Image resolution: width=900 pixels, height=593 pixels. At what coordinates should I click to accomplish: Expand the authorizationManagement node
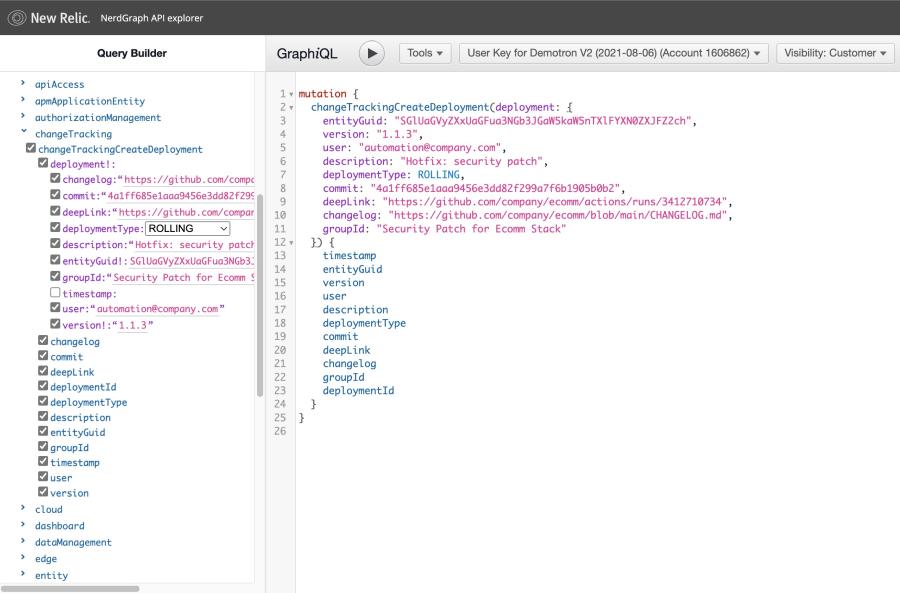(x=23, y=116)
